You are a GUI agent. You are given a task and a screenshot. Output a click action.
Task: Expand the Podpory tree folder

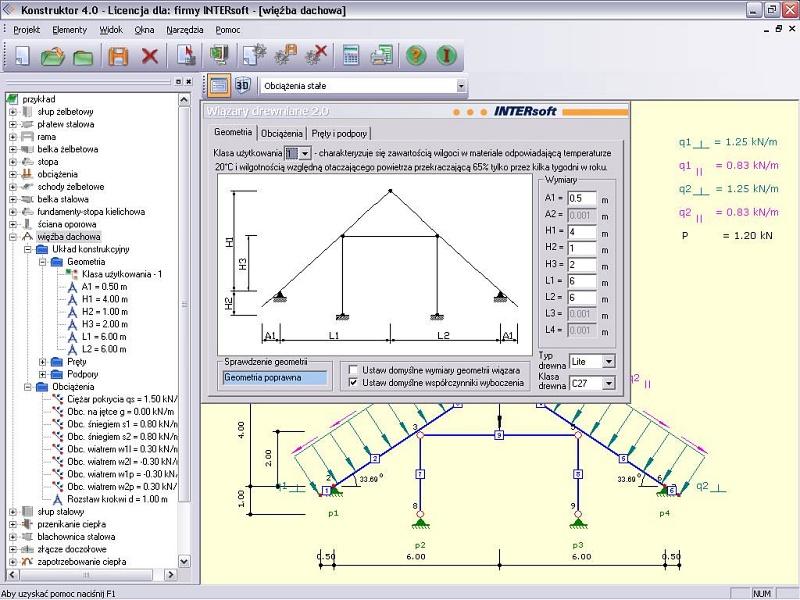43,374
